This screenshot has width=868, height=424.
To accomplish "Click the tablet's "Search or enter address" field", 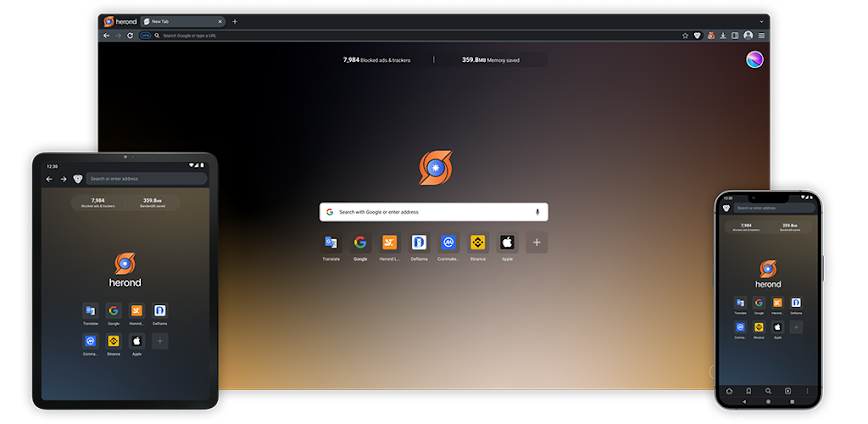I will tap(145, 179).
